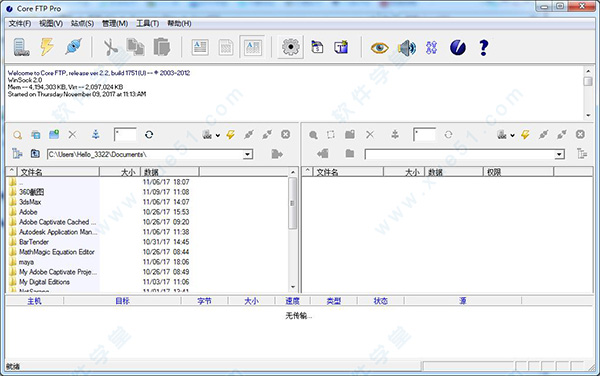Expand the remote path dropdown arrow

(560, 155)
